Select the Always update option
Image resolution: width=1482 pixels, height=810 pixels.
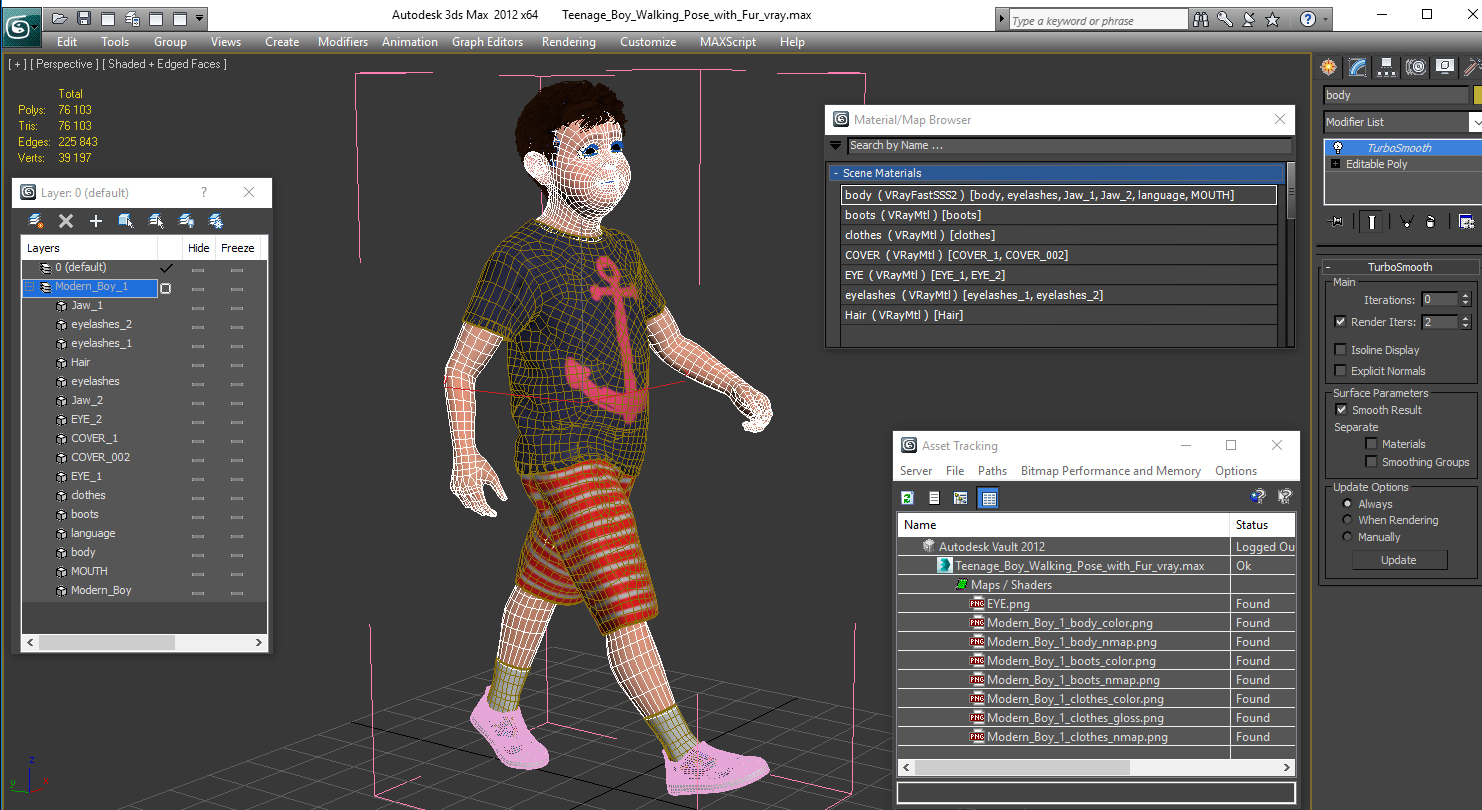[1347, 504]
